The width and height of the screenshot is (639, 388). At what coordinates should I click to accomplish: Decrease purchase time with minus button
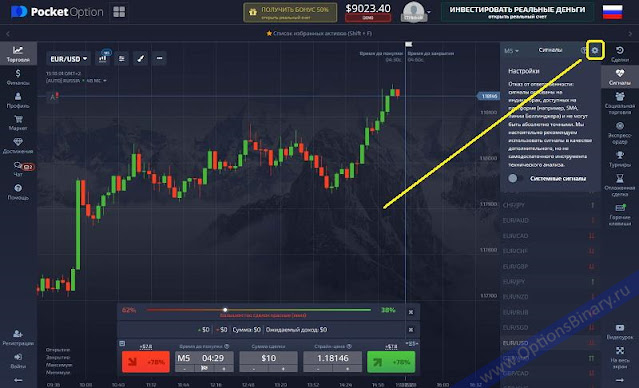(185, 368)
